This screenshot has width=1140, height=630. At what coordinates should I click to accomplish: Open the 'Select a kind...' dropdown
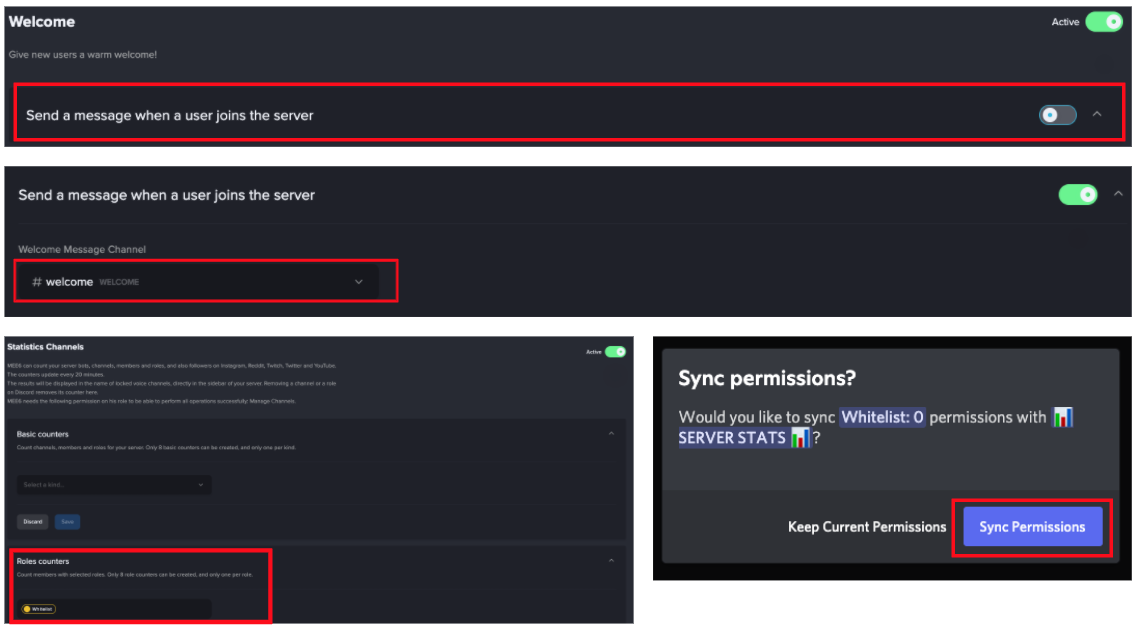point(113,485)
